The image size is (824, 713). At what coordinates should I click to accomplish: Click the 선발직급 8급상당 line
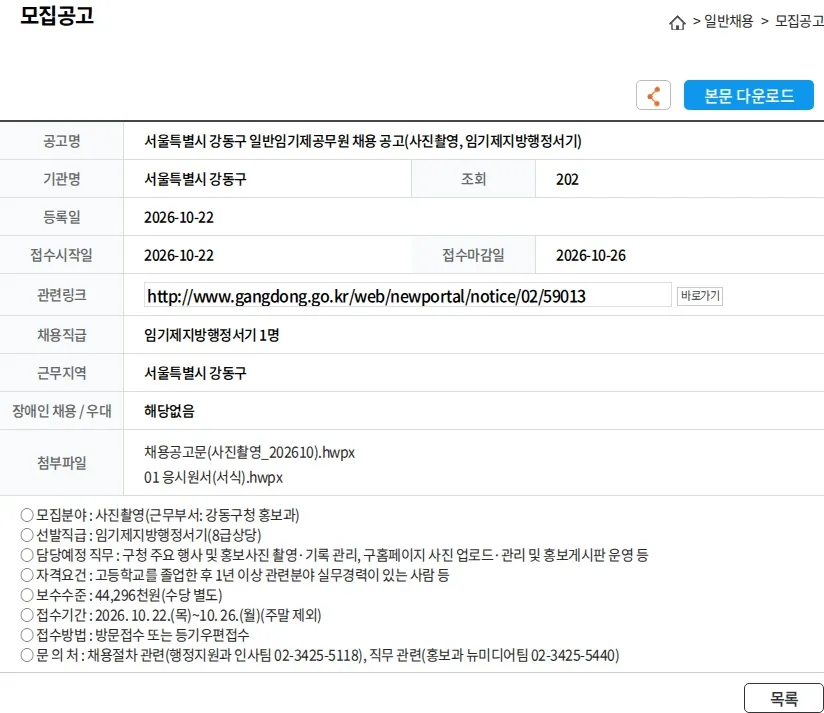pyautogui.click(x=141, y=535)
